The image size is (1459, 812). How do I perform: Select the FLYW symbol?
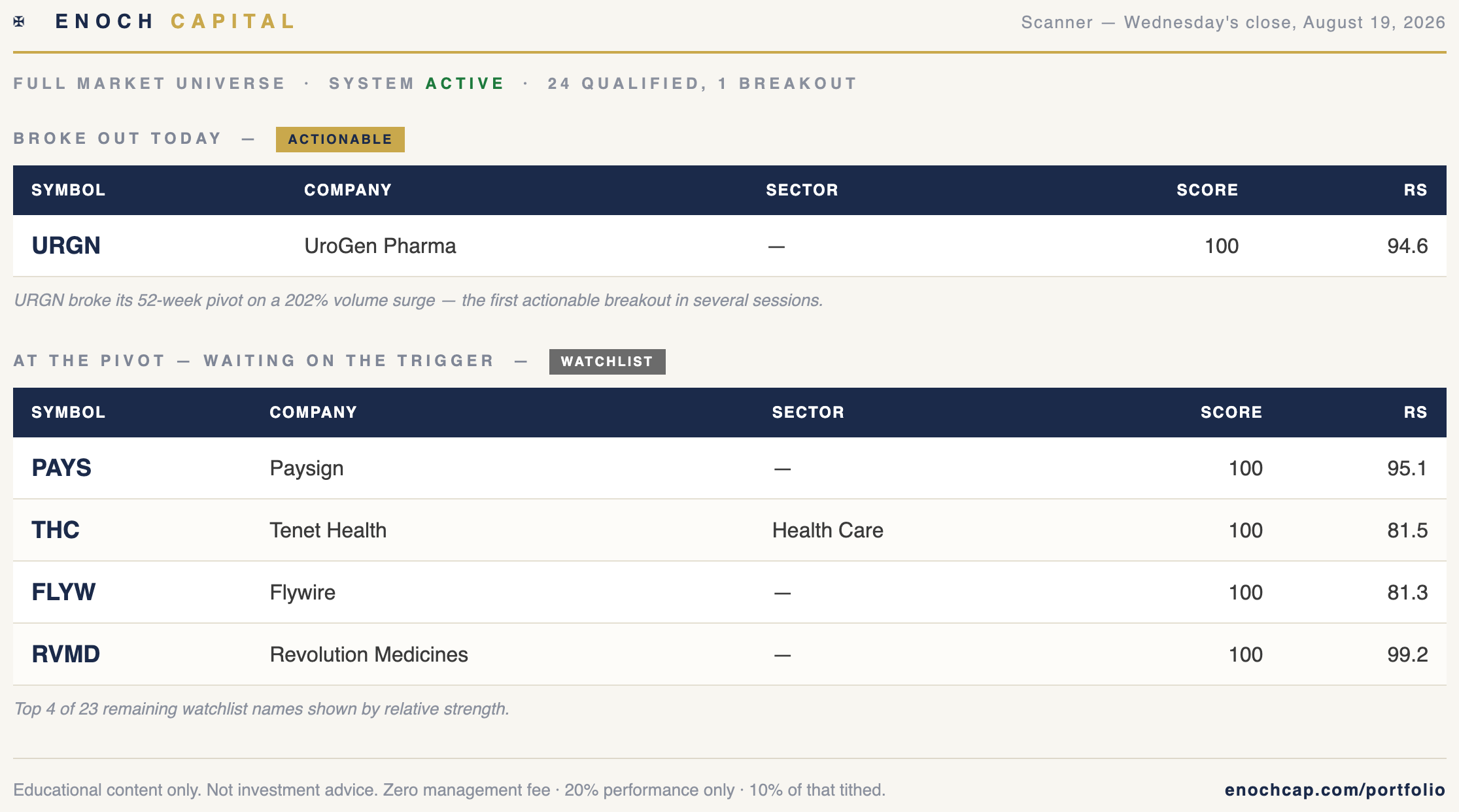[63, 592]
